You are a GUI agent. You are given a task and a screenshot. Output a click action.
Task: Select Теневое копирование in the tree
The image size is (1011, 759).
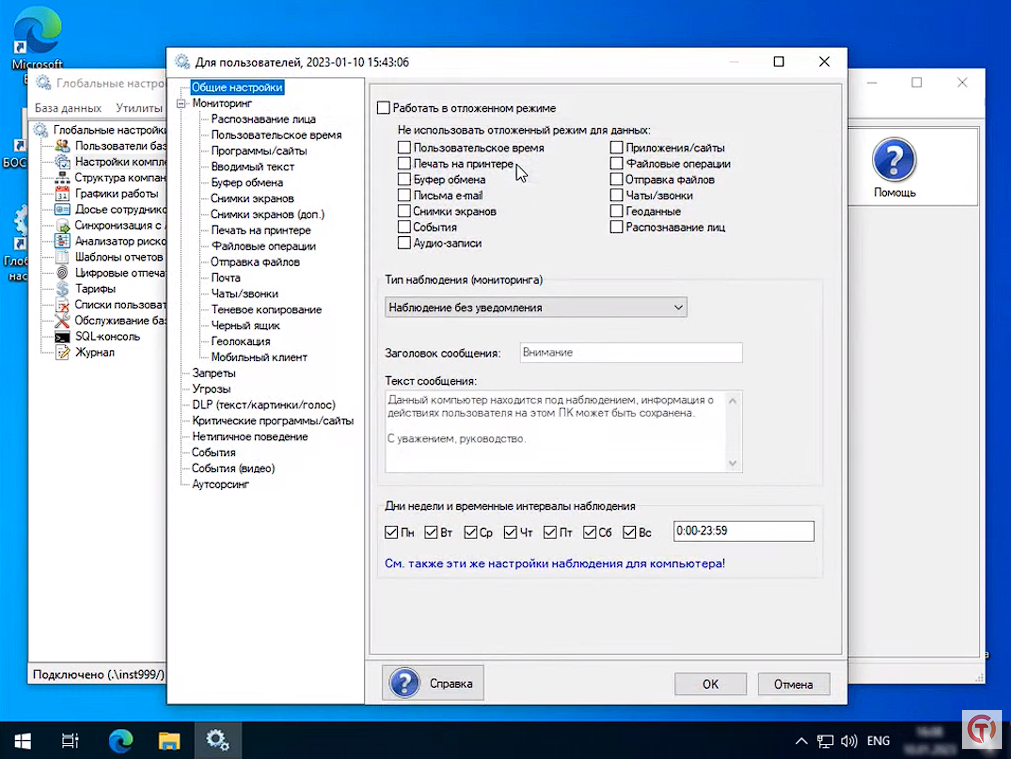tap(266, 310)
